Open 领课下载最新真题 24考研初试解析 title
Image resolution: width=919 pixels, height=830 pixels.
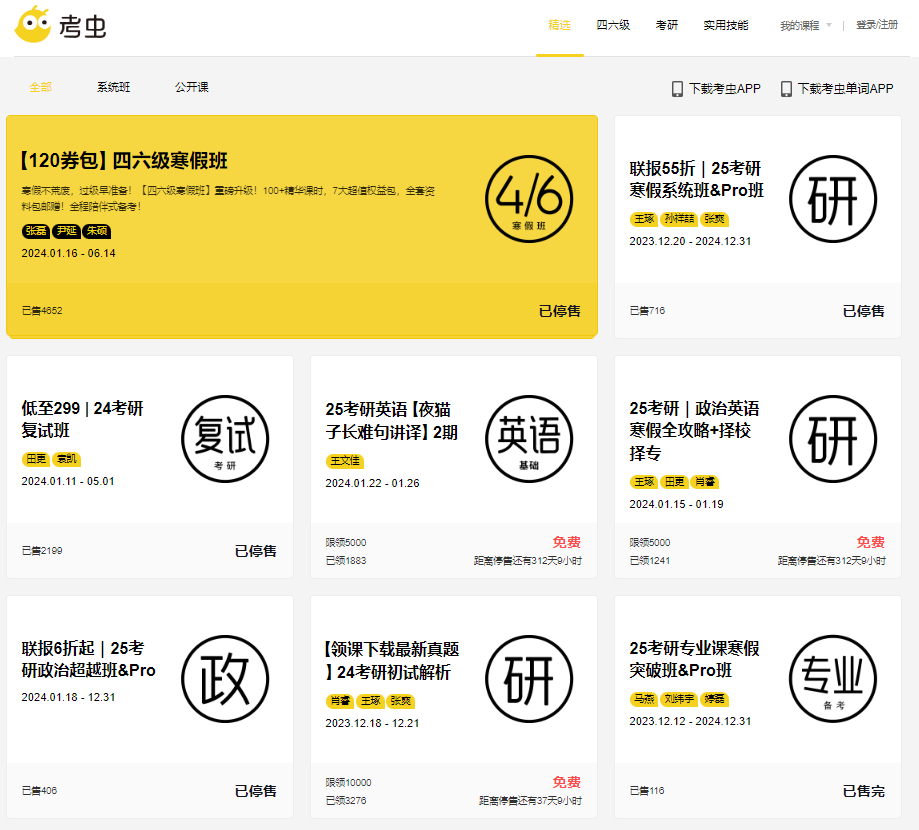[x=392, y=661]
